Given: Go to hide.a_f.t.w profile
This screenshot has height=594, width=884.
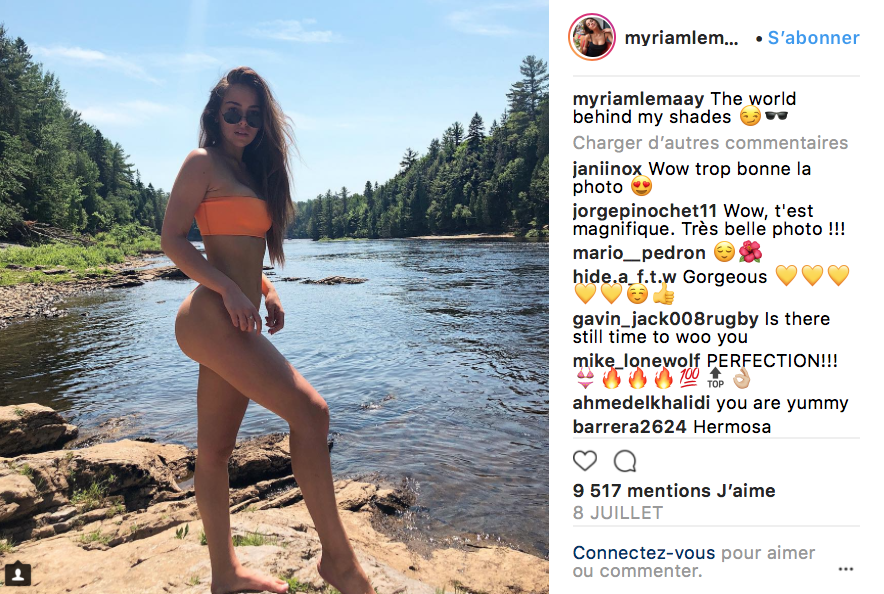Looking at the screenshot, I should [625, 277].
